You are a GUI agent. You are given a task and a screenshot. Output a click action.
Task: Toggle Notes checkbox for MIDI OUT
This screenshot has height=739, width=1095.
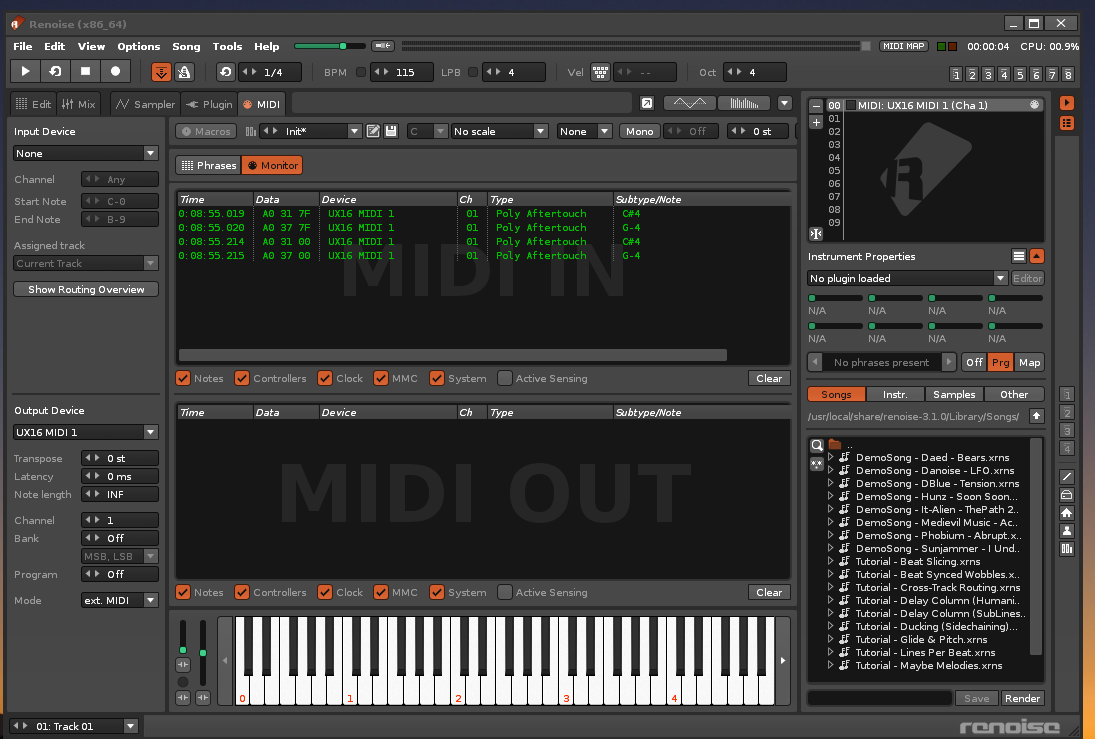(x=183, y=592)
